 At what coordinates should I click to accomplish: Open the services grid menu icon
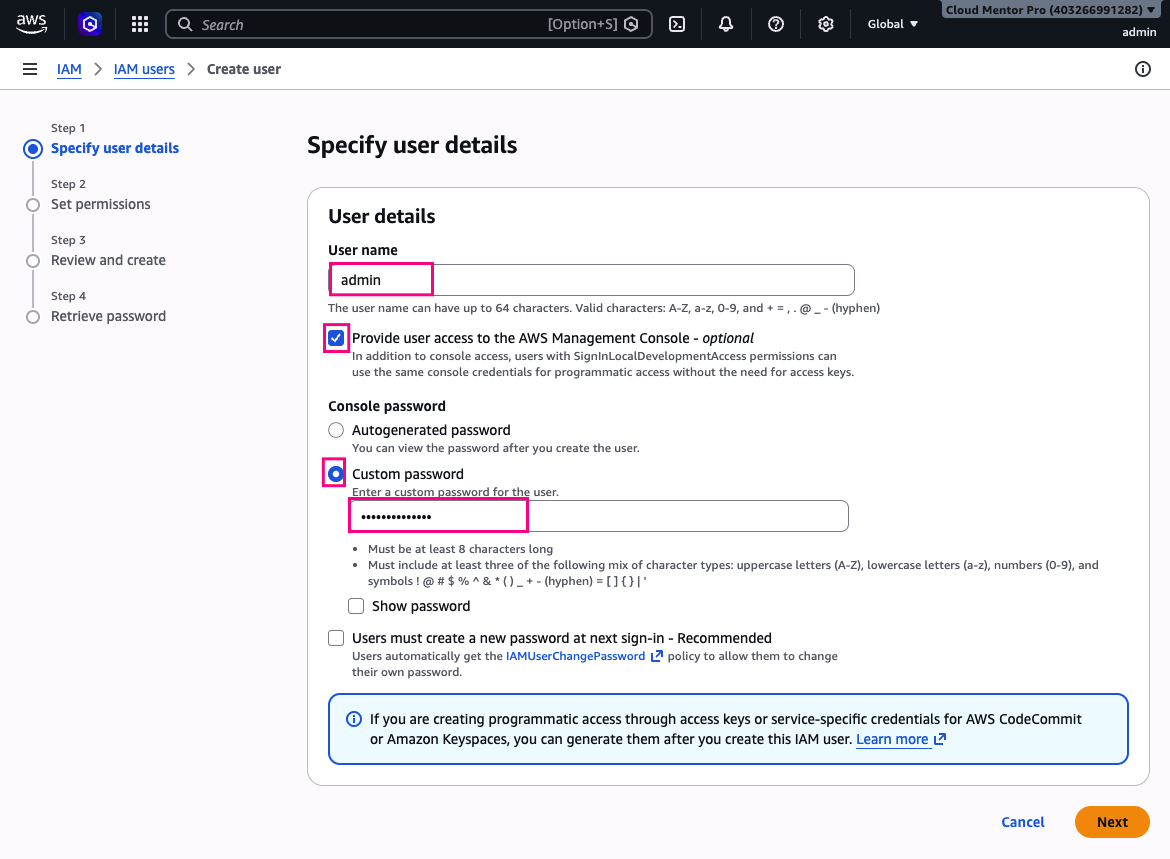click(140, 24)
